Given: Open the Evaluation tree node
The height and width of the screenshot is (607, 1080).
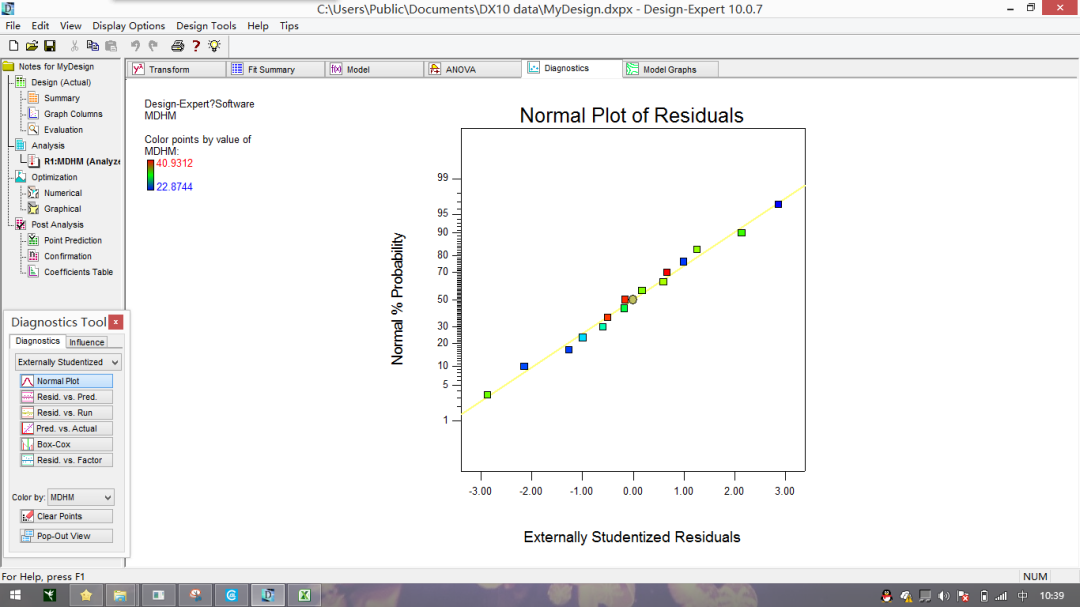Looking at the screenshot, I should 63,130.
